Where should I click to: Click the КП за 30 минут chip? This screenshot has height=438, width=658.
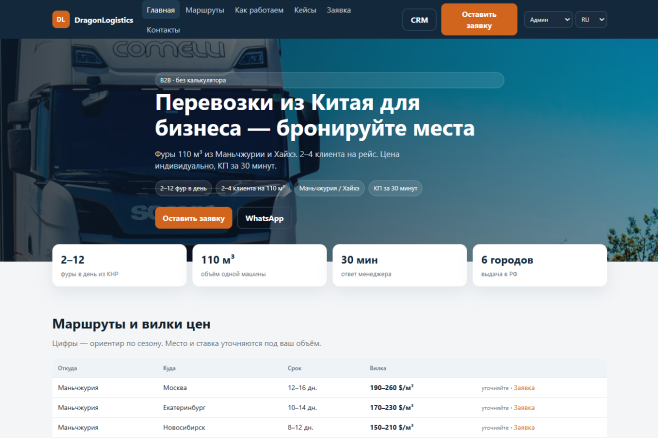click(x=395, y=188)
